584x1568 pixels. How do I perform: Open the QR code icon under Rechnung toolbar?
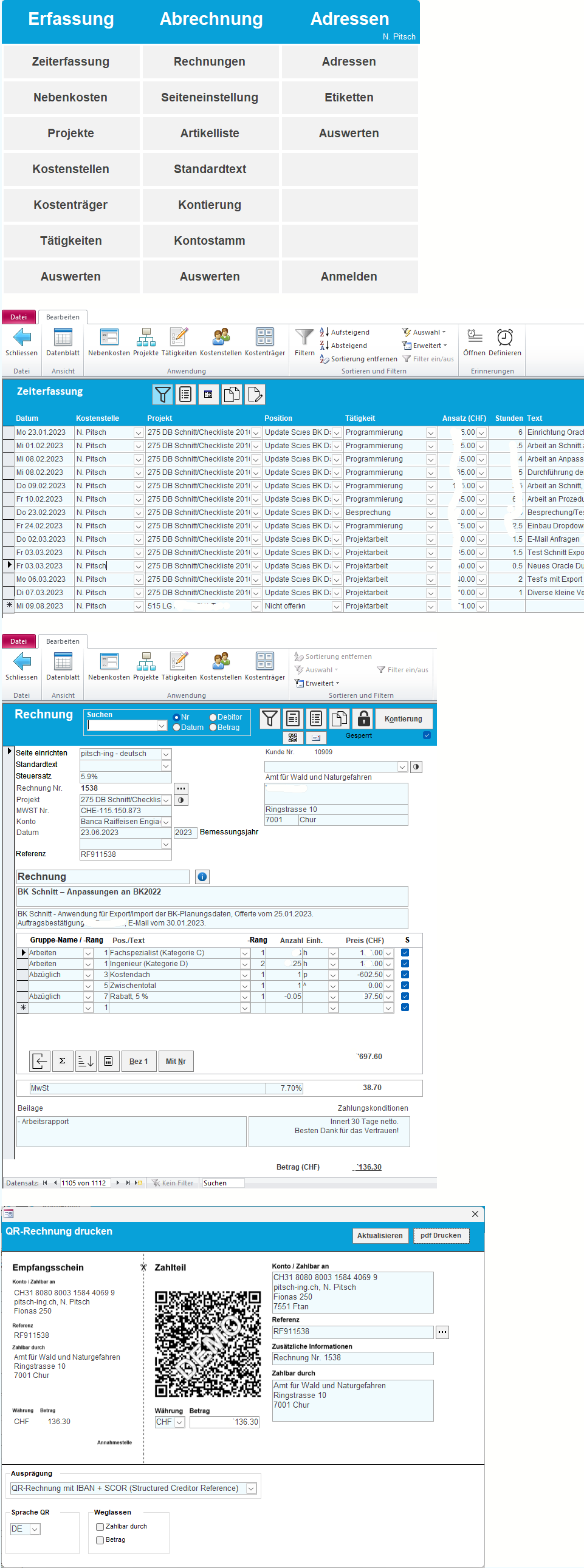tap(293, 738)
